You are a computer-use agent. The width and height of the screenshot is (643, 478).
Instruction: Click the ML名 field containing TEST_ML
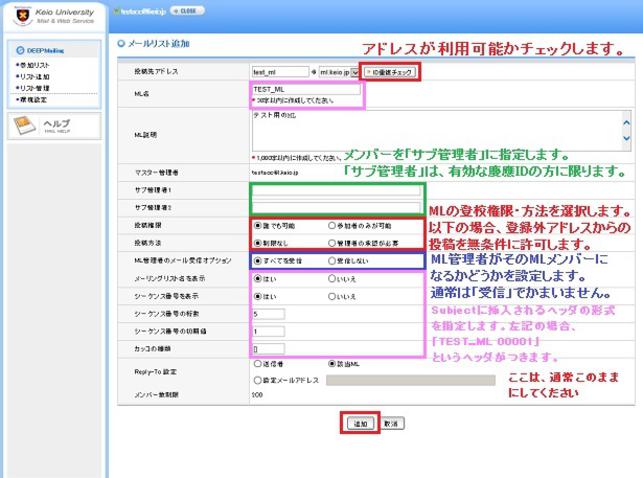pos(307,89)
